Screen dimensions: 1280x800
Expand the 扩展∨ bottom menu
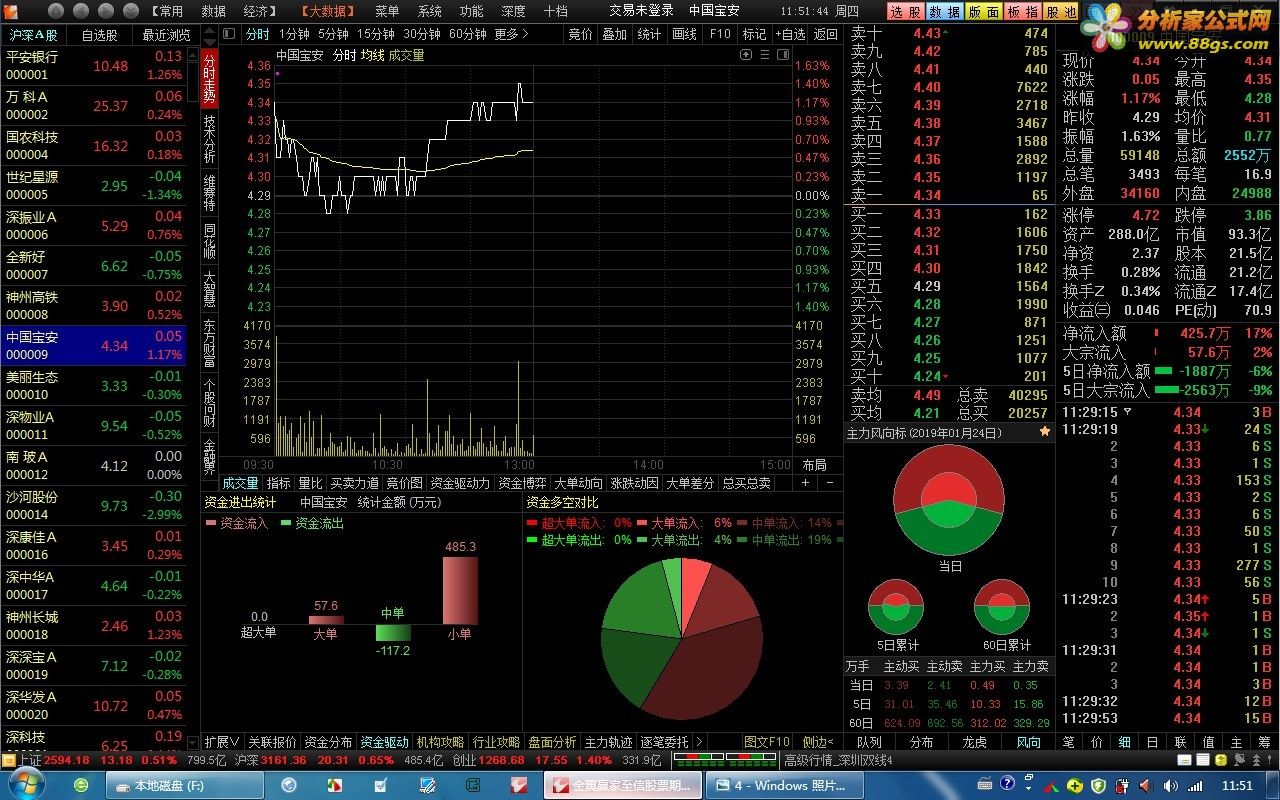(x=222, y=742)
